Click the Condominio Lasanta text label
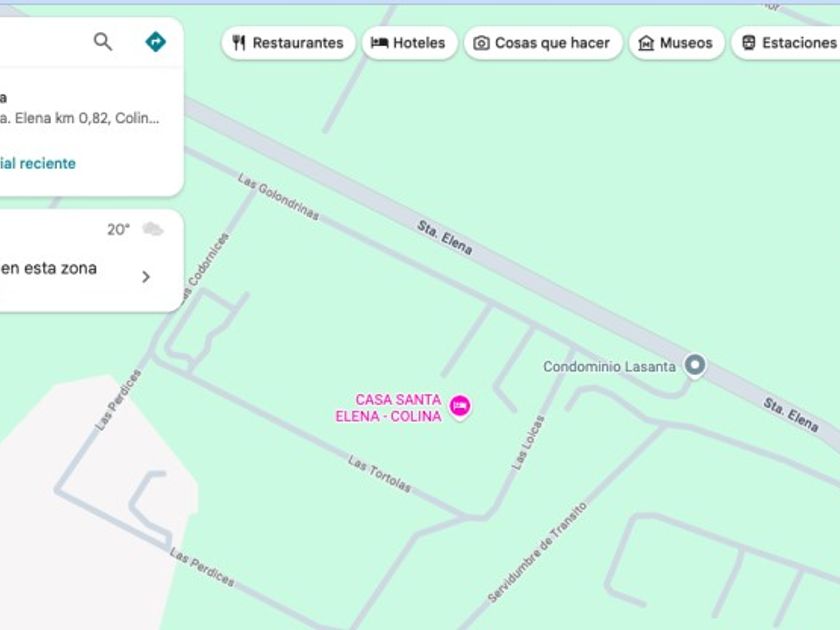The width and height of the screenshot is (840, 630). (609, 366)
